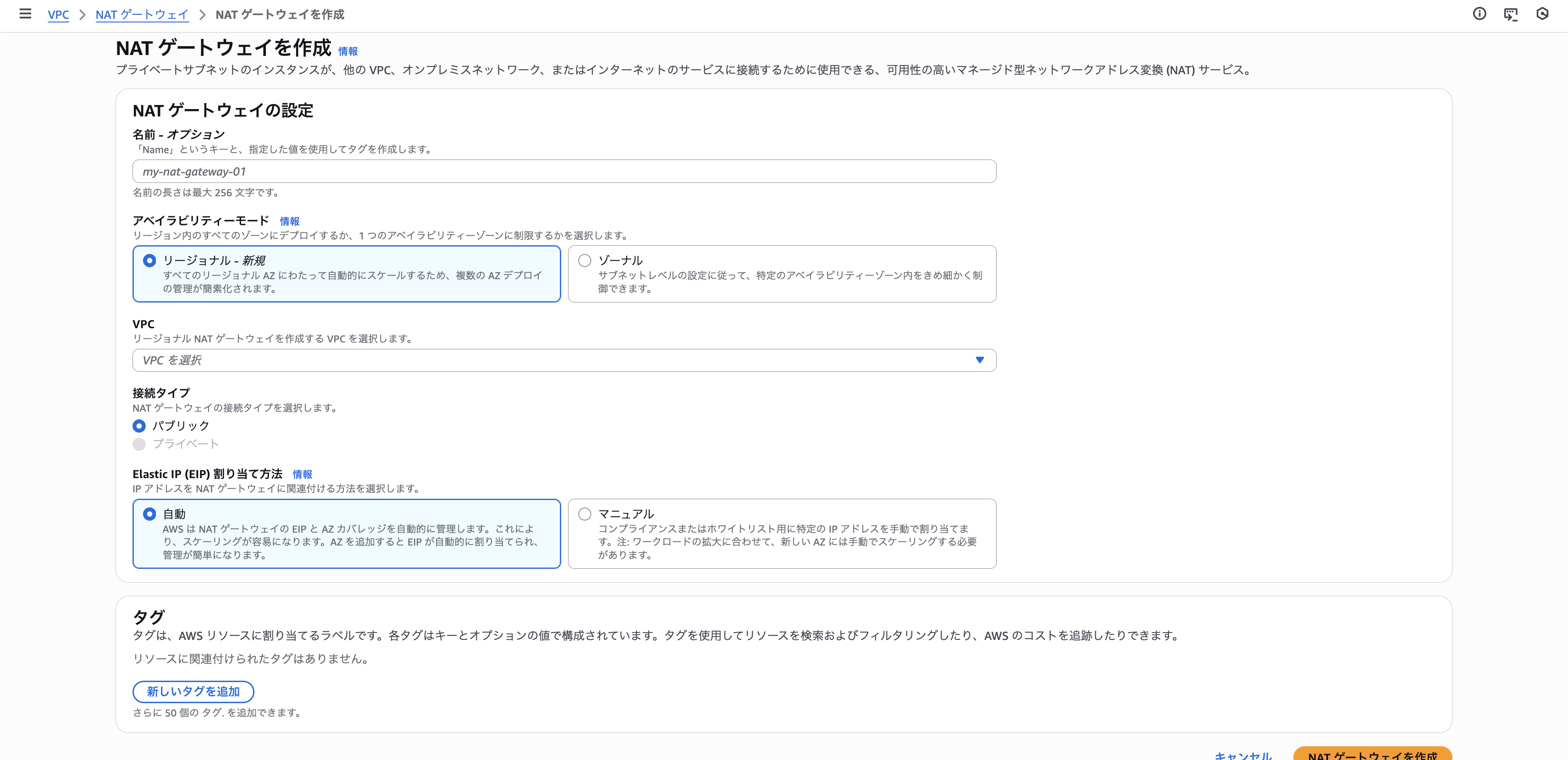Screen dimensions: 1568x760
Task: Navigate to VPC via breadcrumb link
Action: [x=58, y=14]
